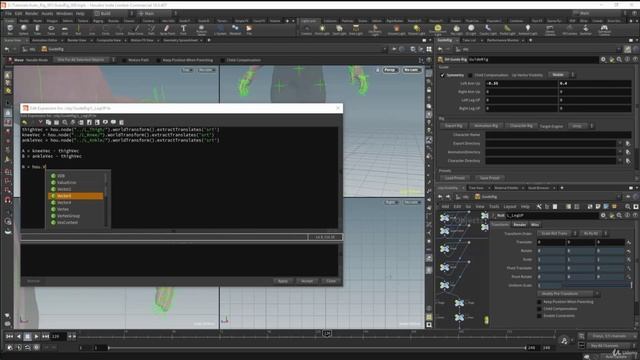Select the Metaball shelf tool

point(235,29)
